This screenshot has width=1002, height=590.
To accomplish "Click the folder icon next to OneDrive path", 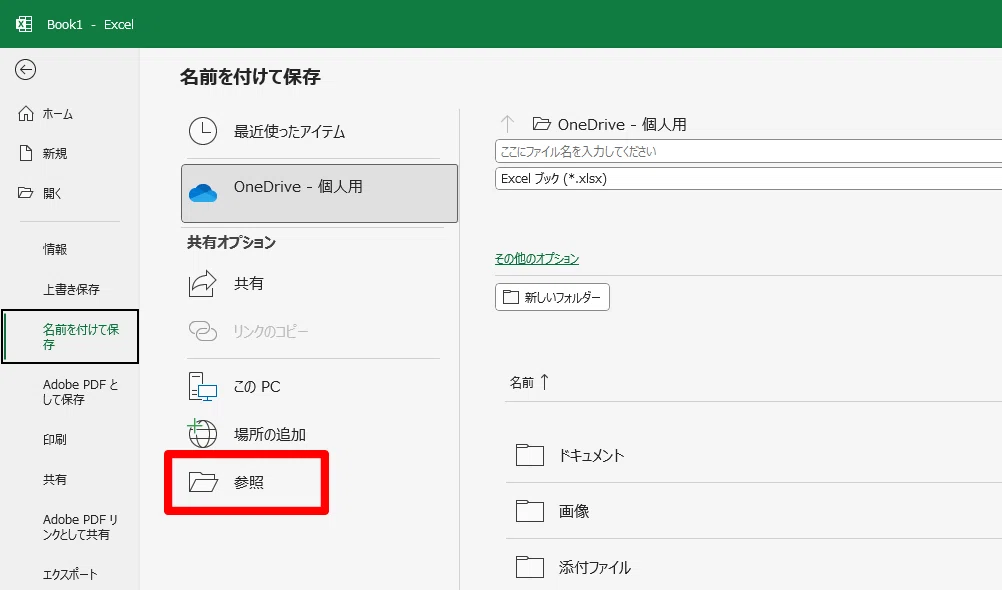I will click(x=541, y=123).
